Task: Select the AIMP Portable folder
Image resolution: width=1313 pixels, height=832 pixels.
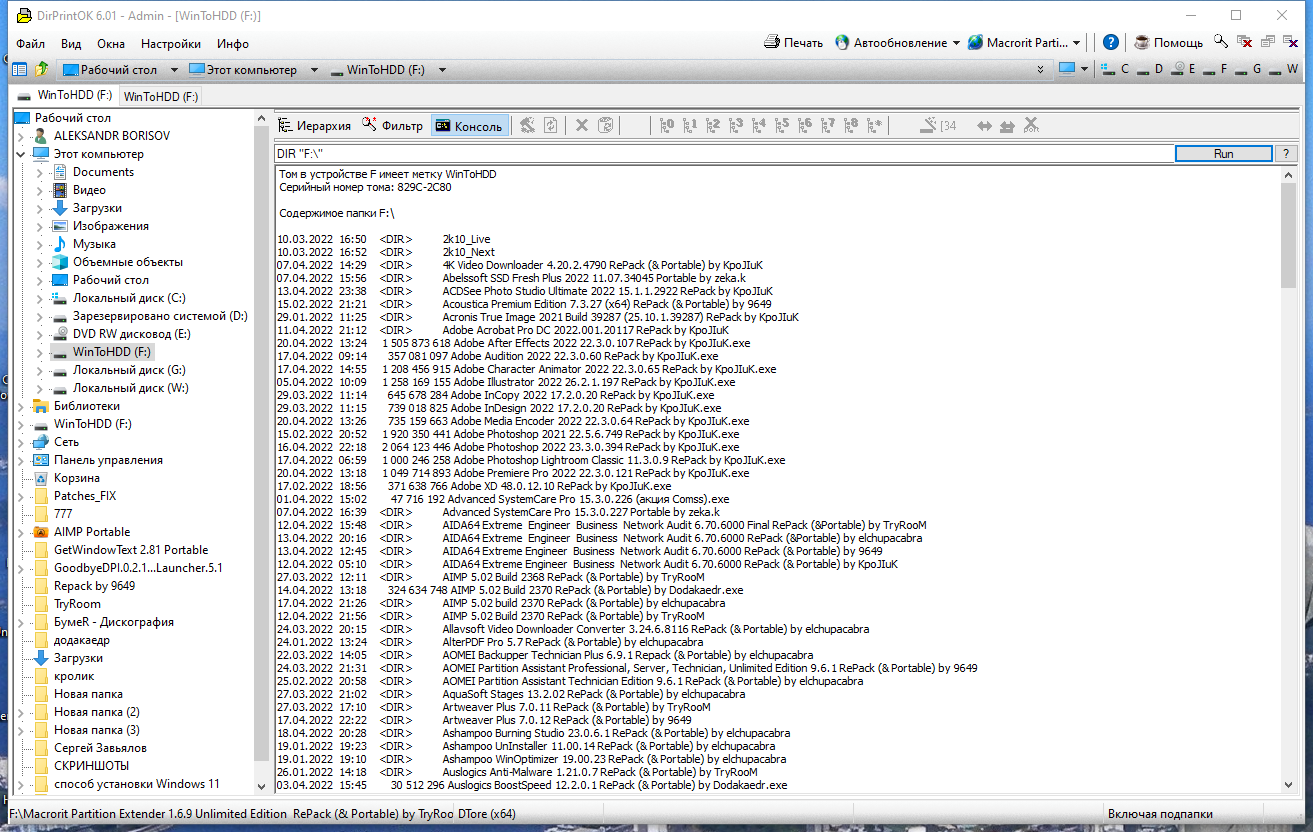Action: (x=92, y=532)
